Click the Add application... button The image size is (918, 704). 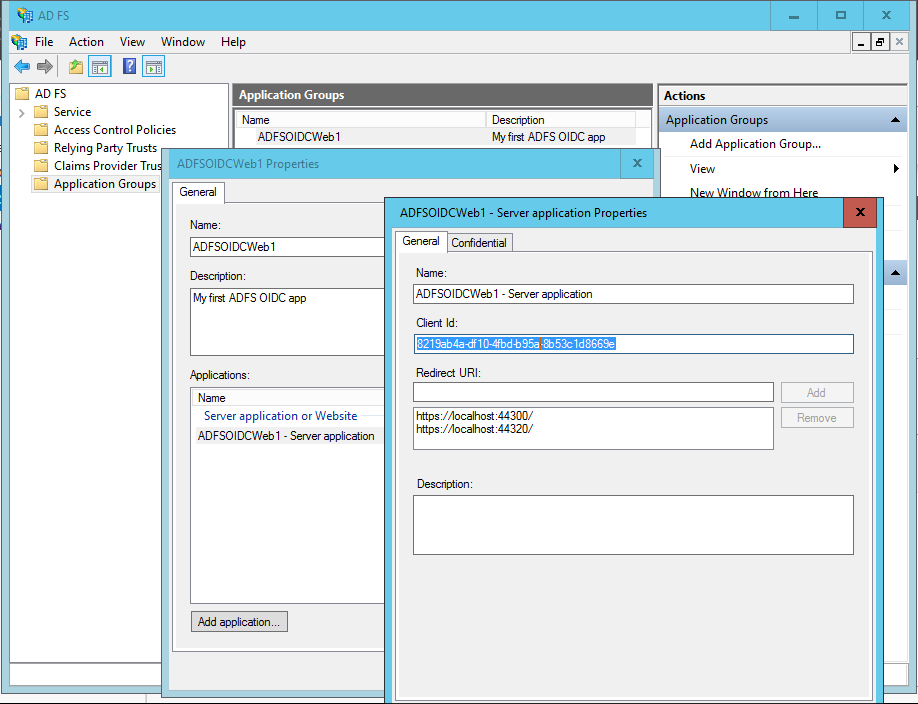(239, 621)
